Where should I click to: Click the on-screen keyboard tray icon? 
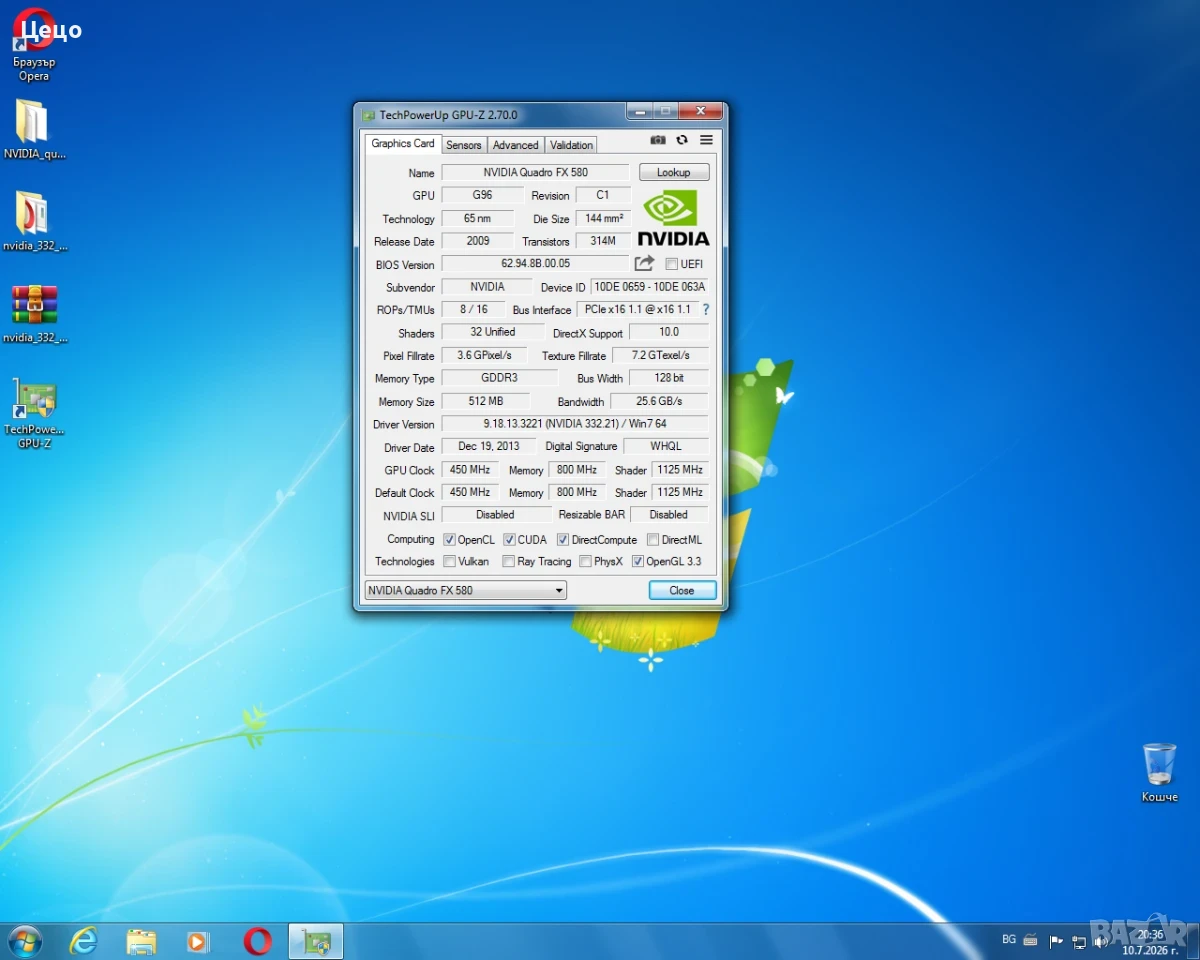pyautogui.click(x=1031, y=941)
